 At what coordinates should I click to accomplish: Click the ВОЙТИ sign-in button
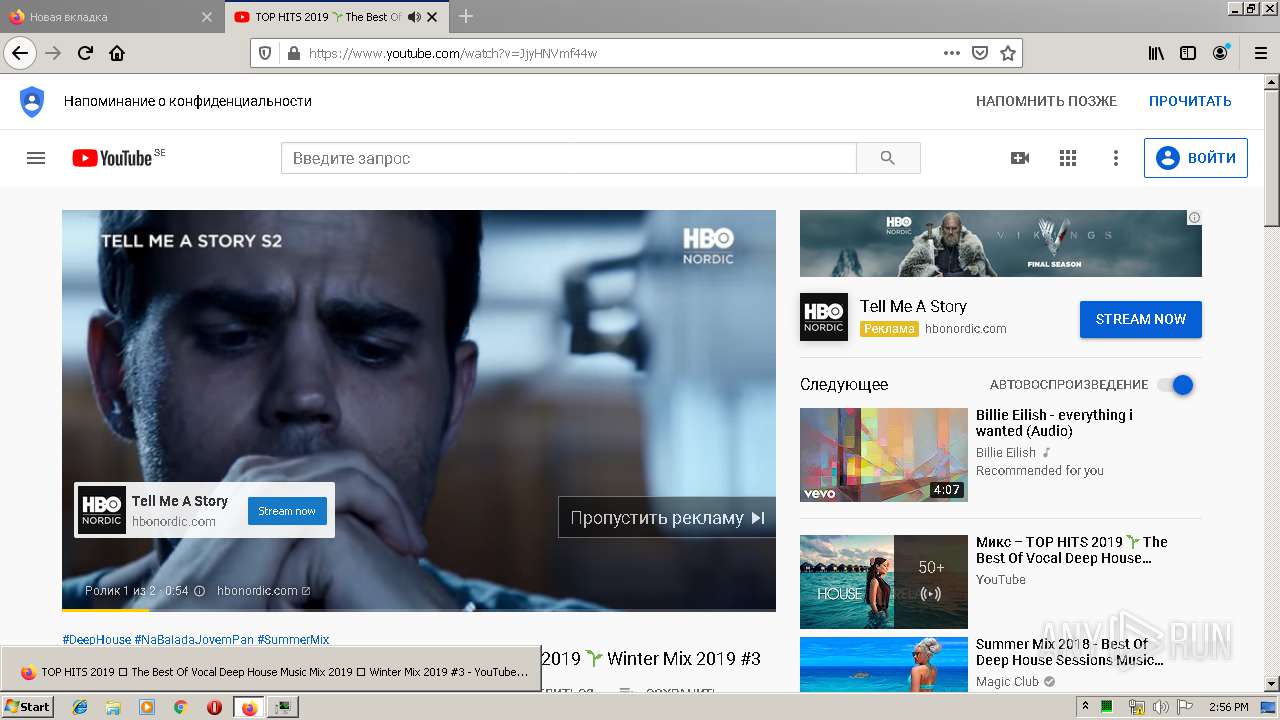1196,158
